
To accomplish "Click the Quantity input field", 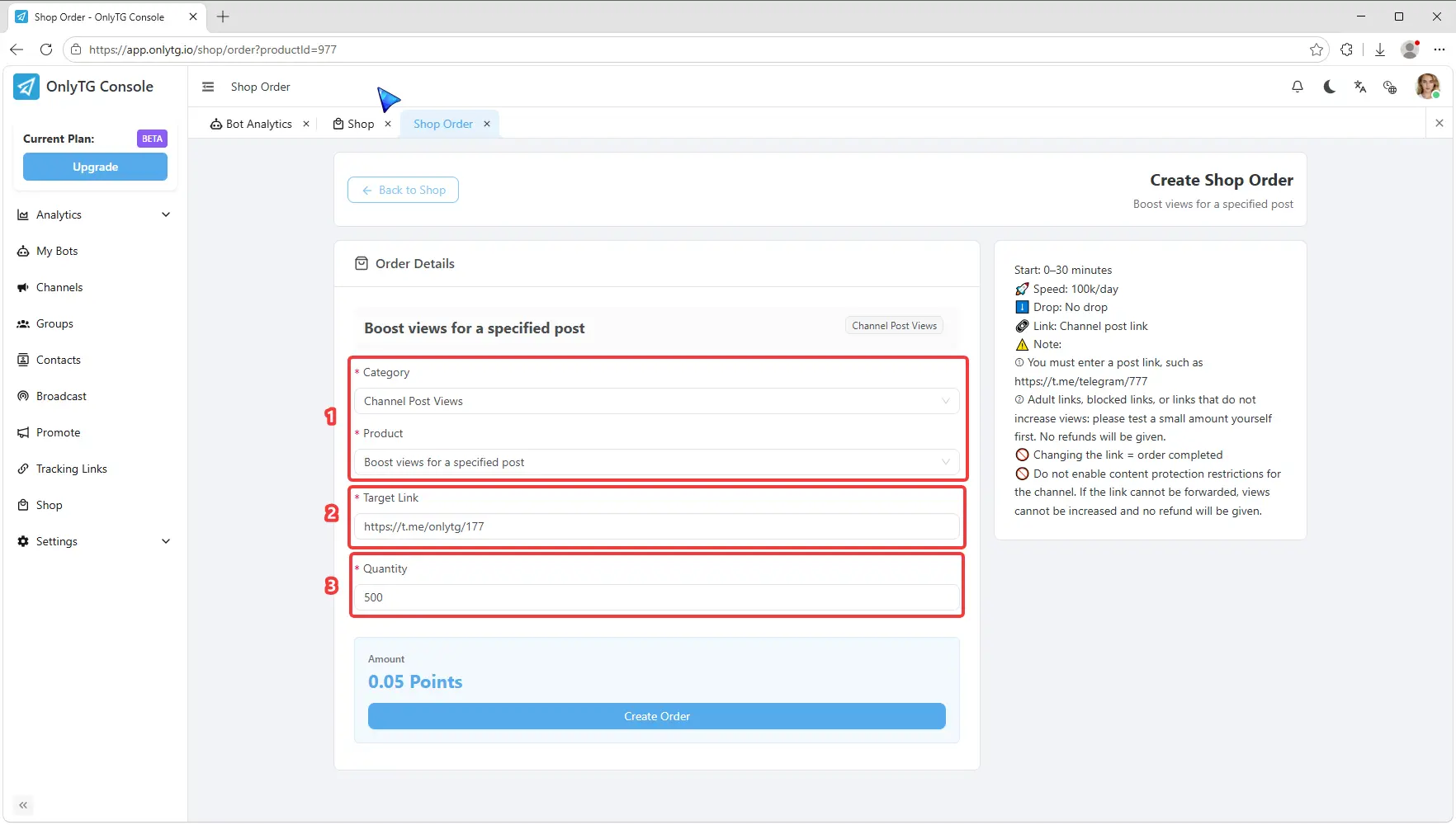I will (x=657, y=597).
